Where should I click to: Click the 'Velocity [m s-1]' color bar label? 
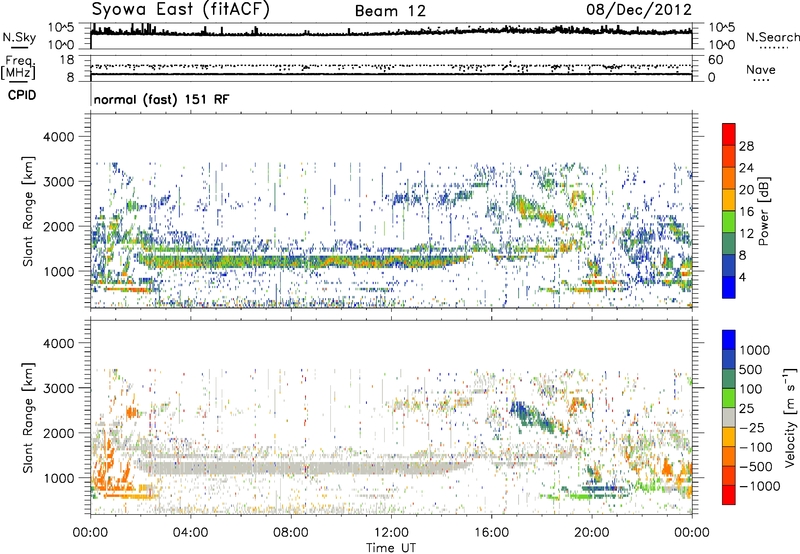(790, 417)
